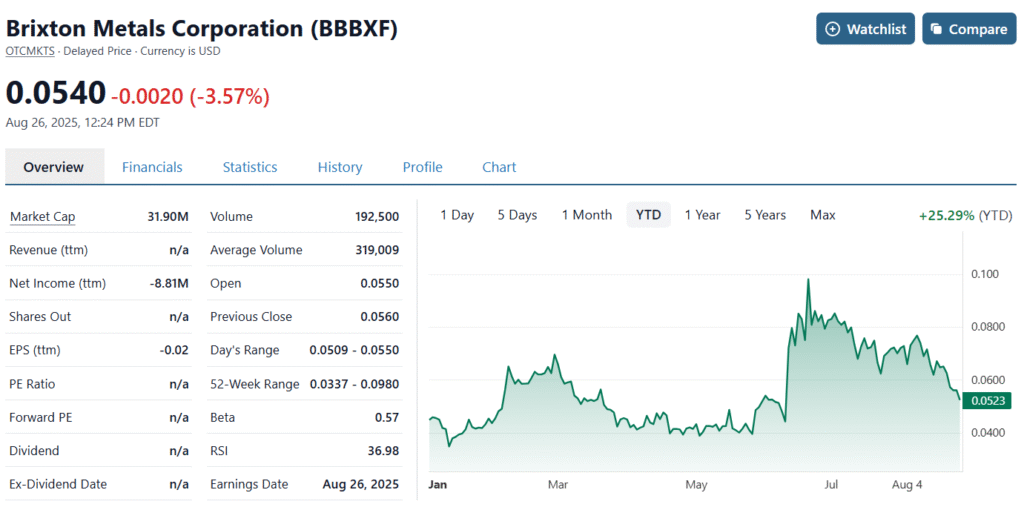The image size is (1024, 507).
Task: Select the Overview tab
Action: [54, 167]
